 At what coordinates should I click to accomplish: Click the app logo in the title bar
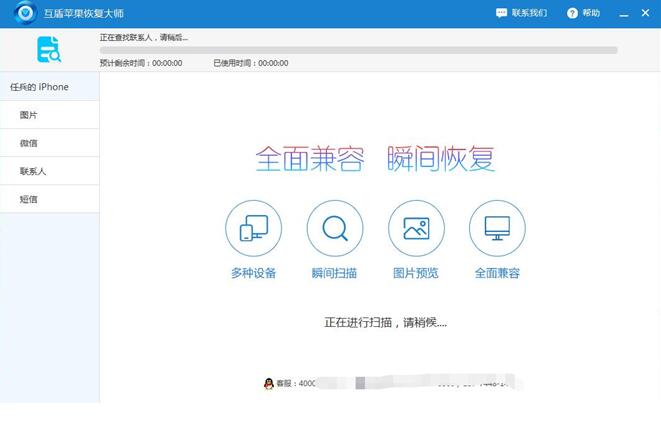click(25, 13)
